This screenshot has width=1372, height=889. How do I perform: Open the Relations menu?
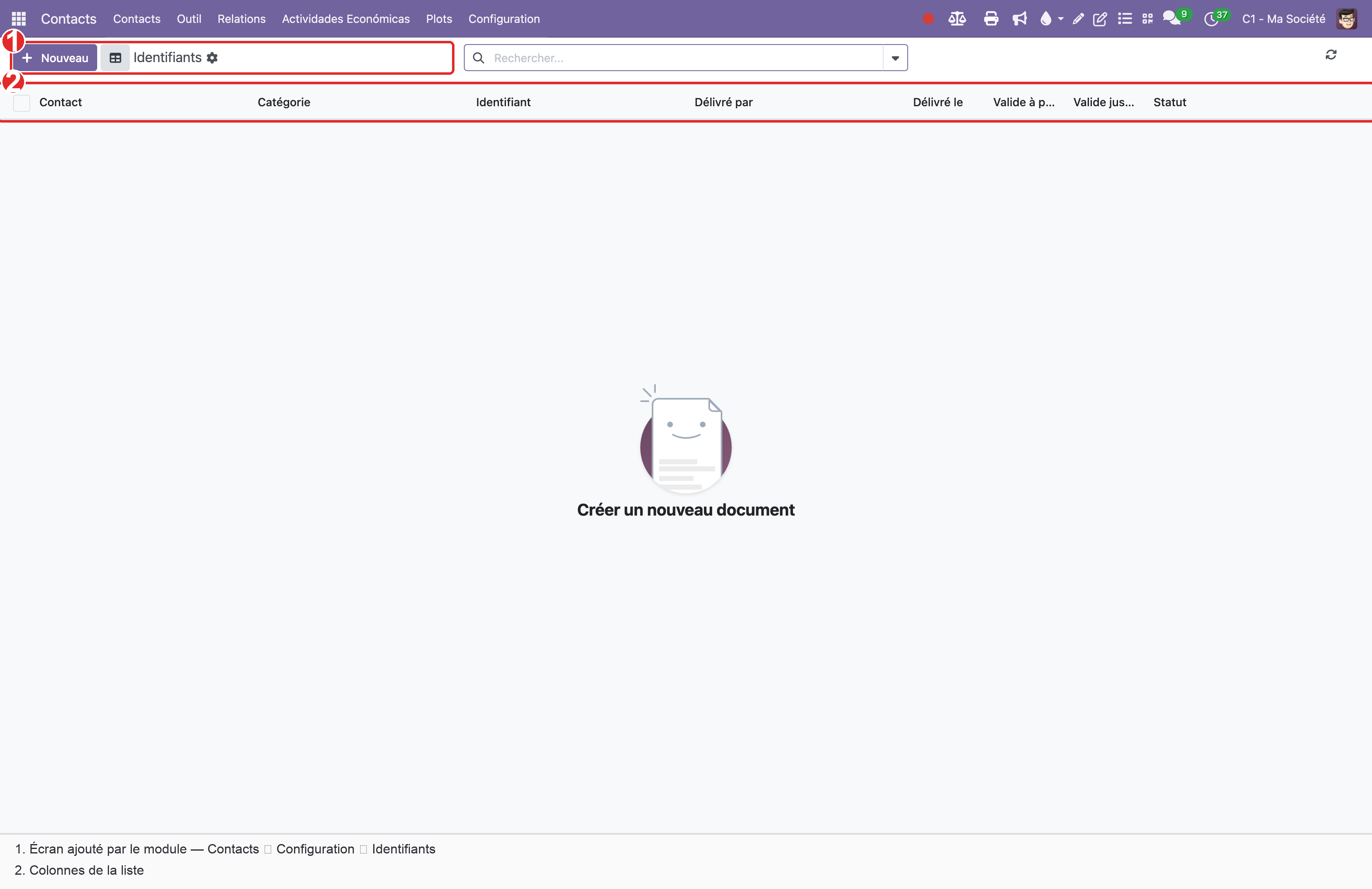click(x=241, y=18)
